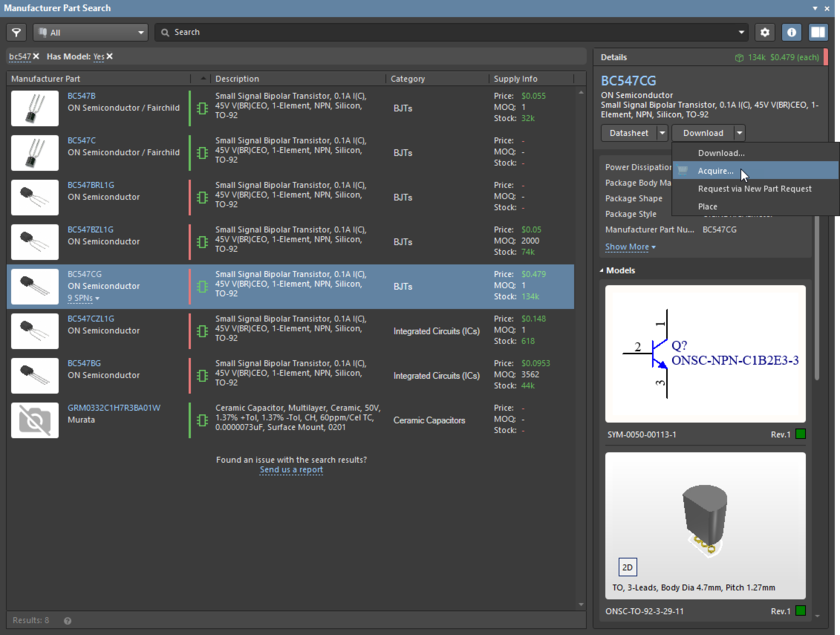
Task: Click the filter funnel icon
Action: coord(16,32)
